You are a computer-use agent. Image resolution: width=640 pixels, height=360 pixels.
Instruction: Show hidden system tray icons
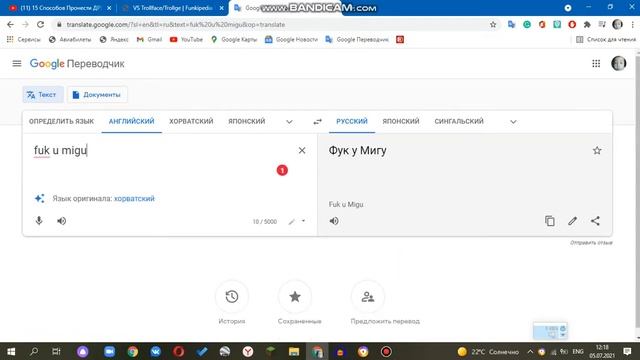(530, 351)
